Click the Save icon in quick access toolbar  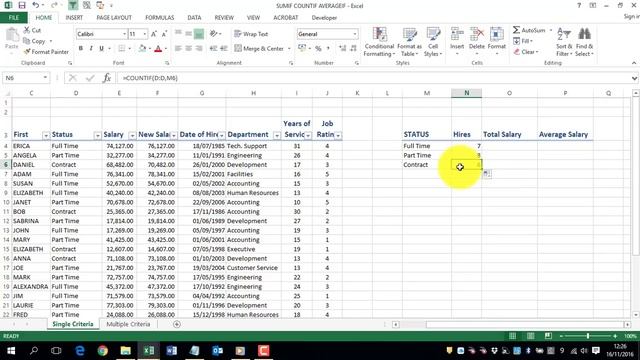point(22,5)
